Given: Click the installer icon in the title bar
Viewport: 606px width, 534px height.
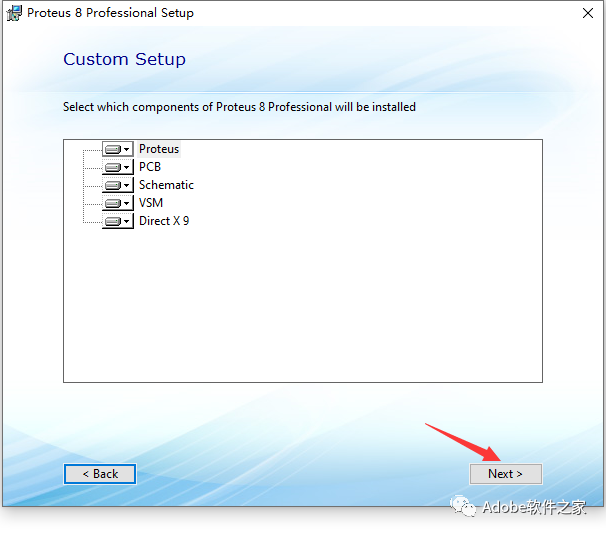Looking at the screenshot, I should (x=14, y=13).
